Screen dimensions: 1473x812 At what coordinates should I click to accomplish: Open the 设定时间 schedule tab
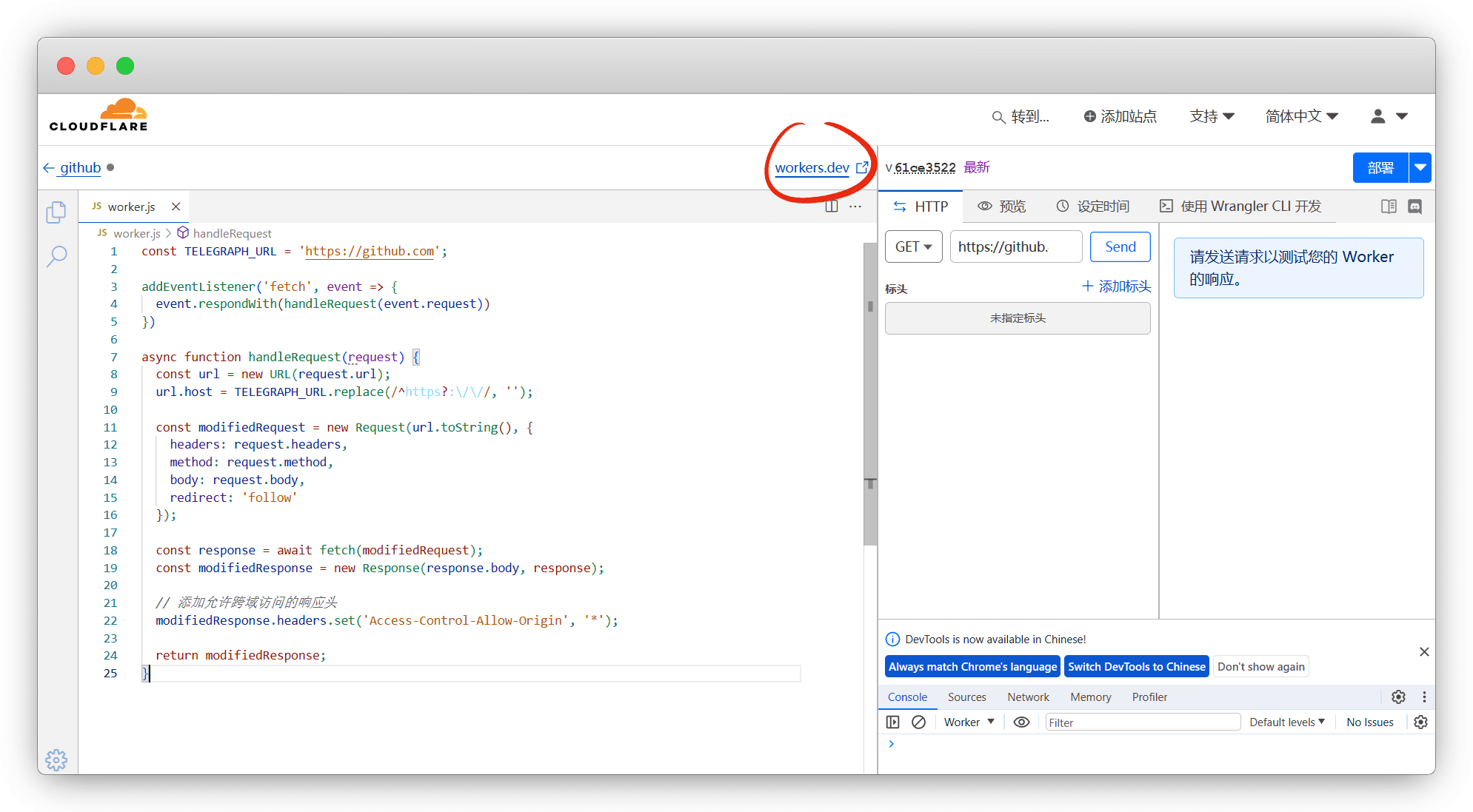tap(1092, 207)
